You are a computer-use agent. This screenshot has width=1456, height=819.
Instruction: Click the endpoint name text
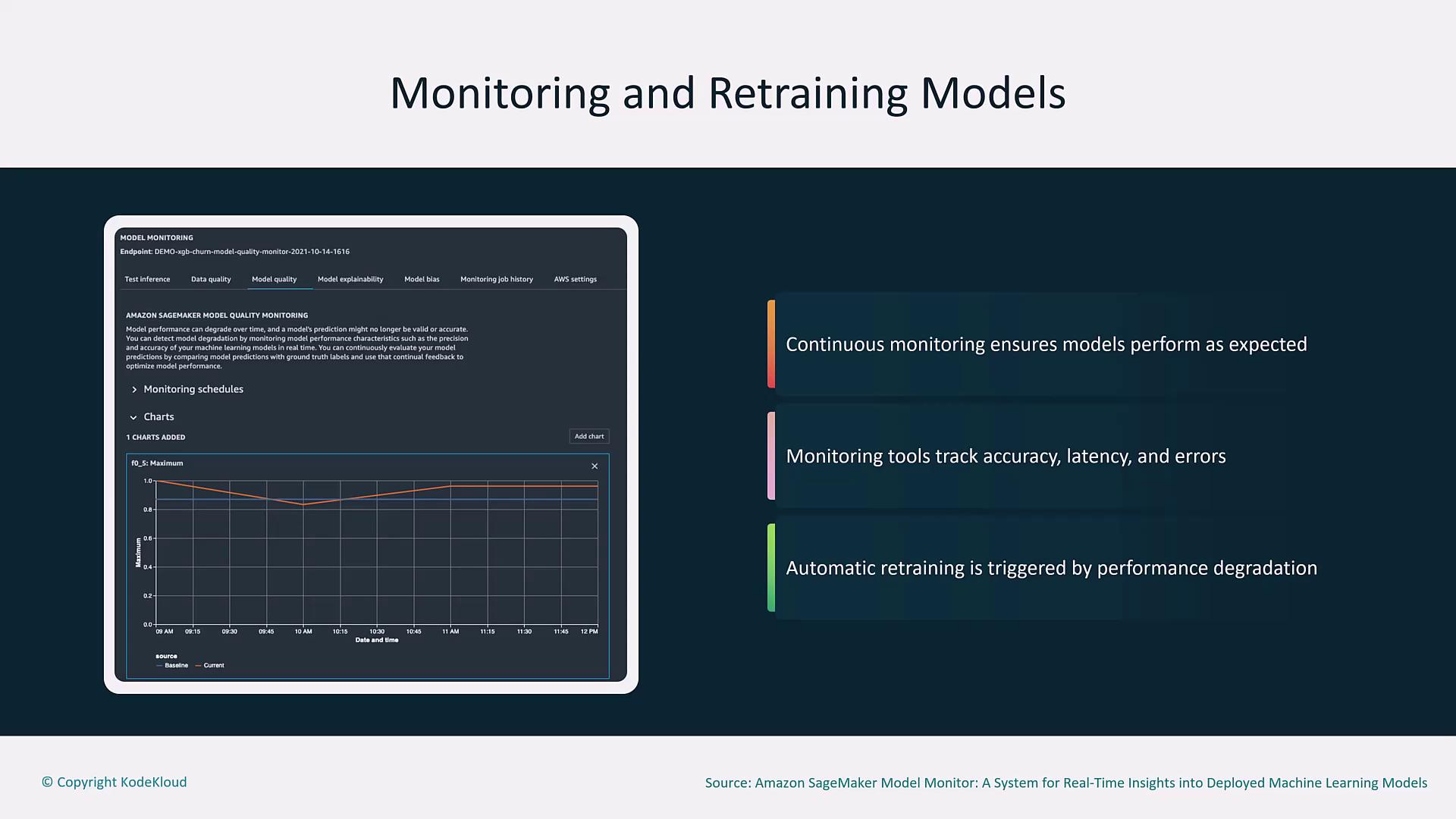(252, 252)
